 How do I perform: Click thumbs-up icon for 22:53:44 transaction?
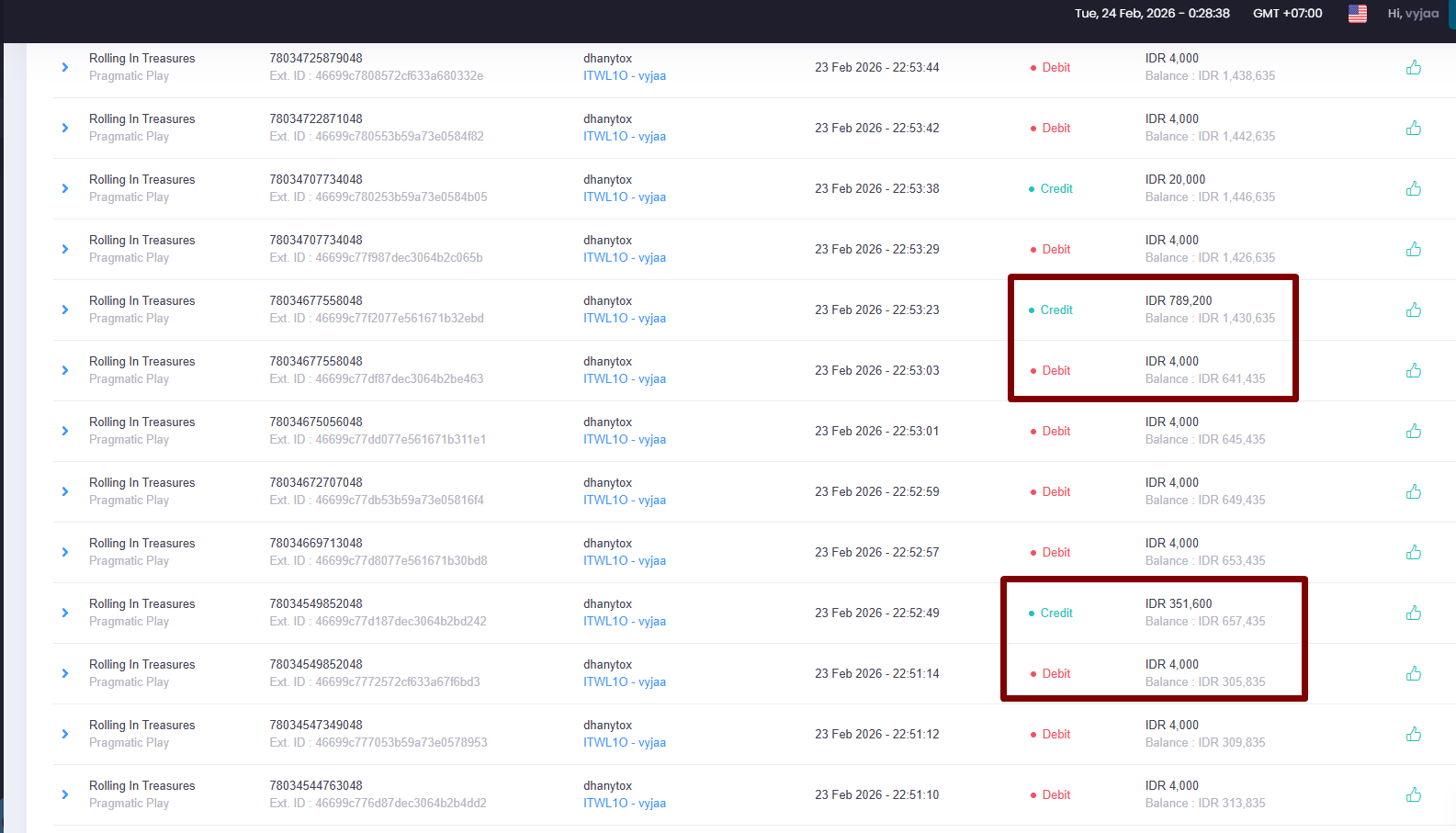pos(1414,67)
